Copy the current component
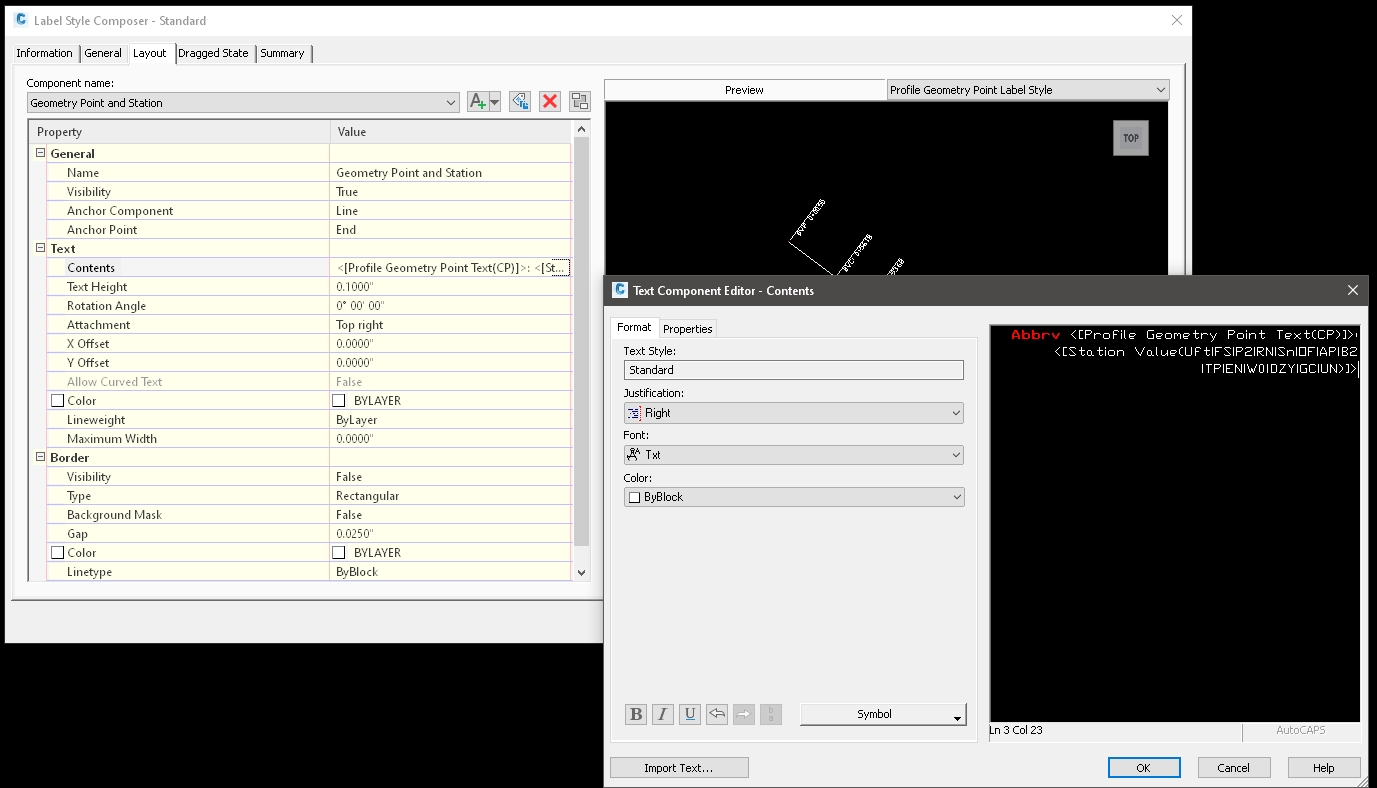This screenshot has height=788, width=1377. click(579, 101)
